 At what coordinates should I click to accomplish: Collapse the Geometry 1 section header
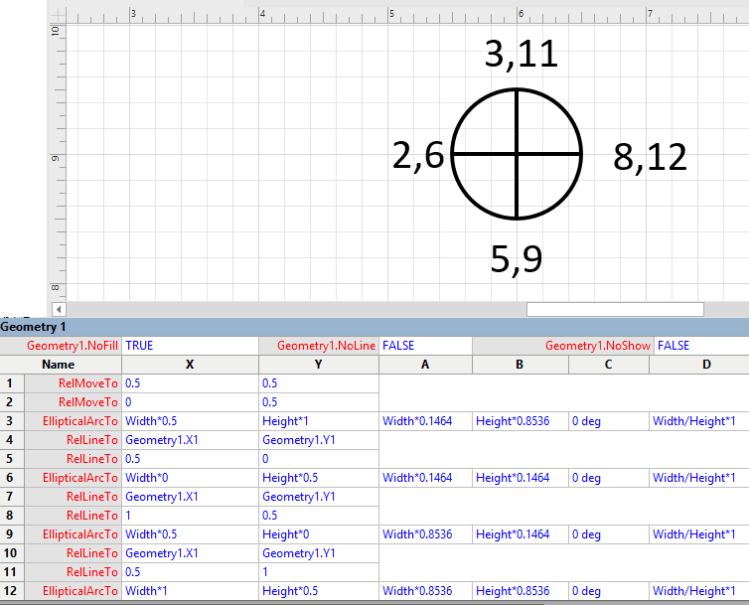(34, 327)
